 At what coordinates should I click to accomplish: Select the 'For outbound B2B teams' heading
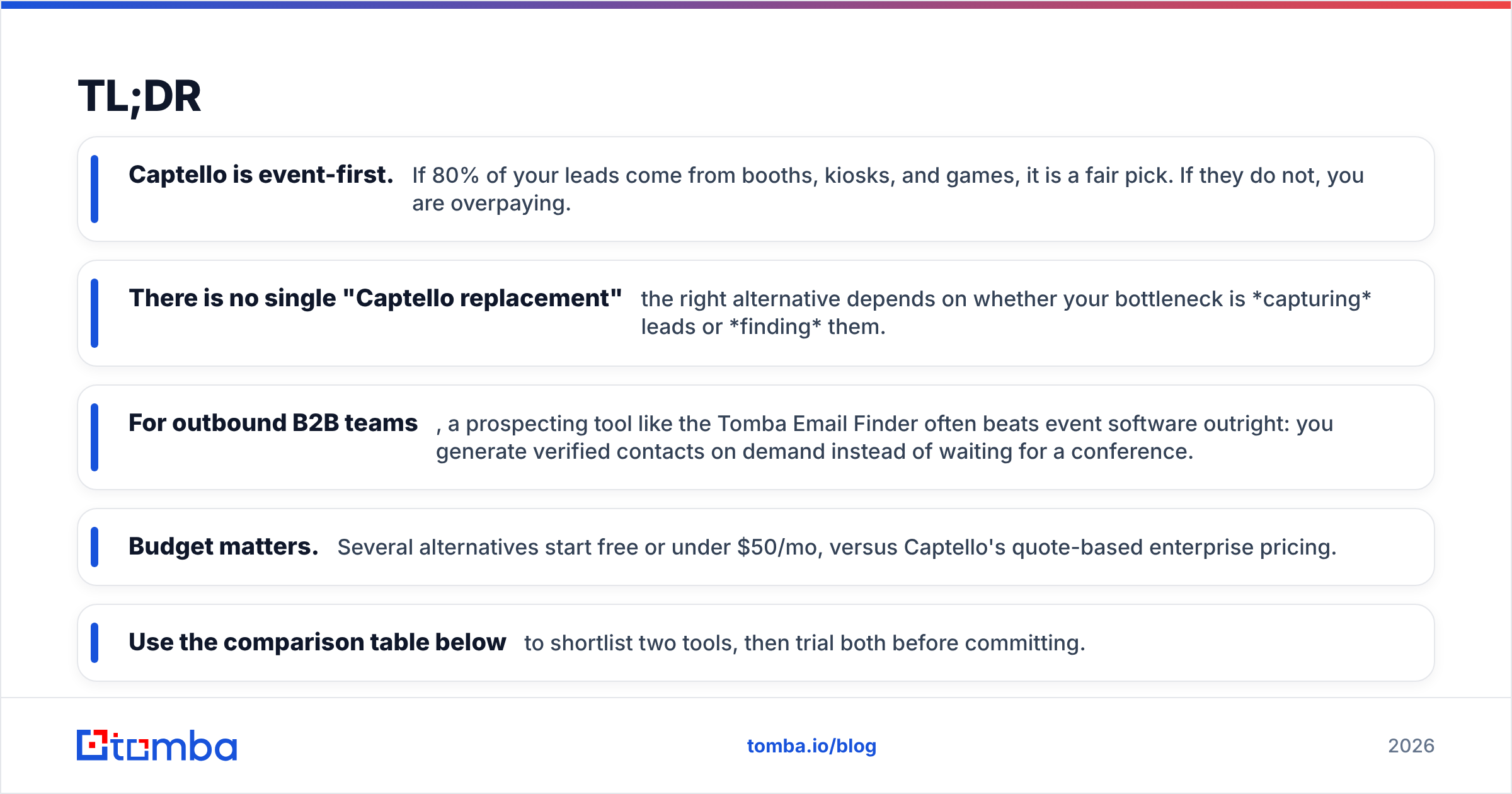coord(273,423)
